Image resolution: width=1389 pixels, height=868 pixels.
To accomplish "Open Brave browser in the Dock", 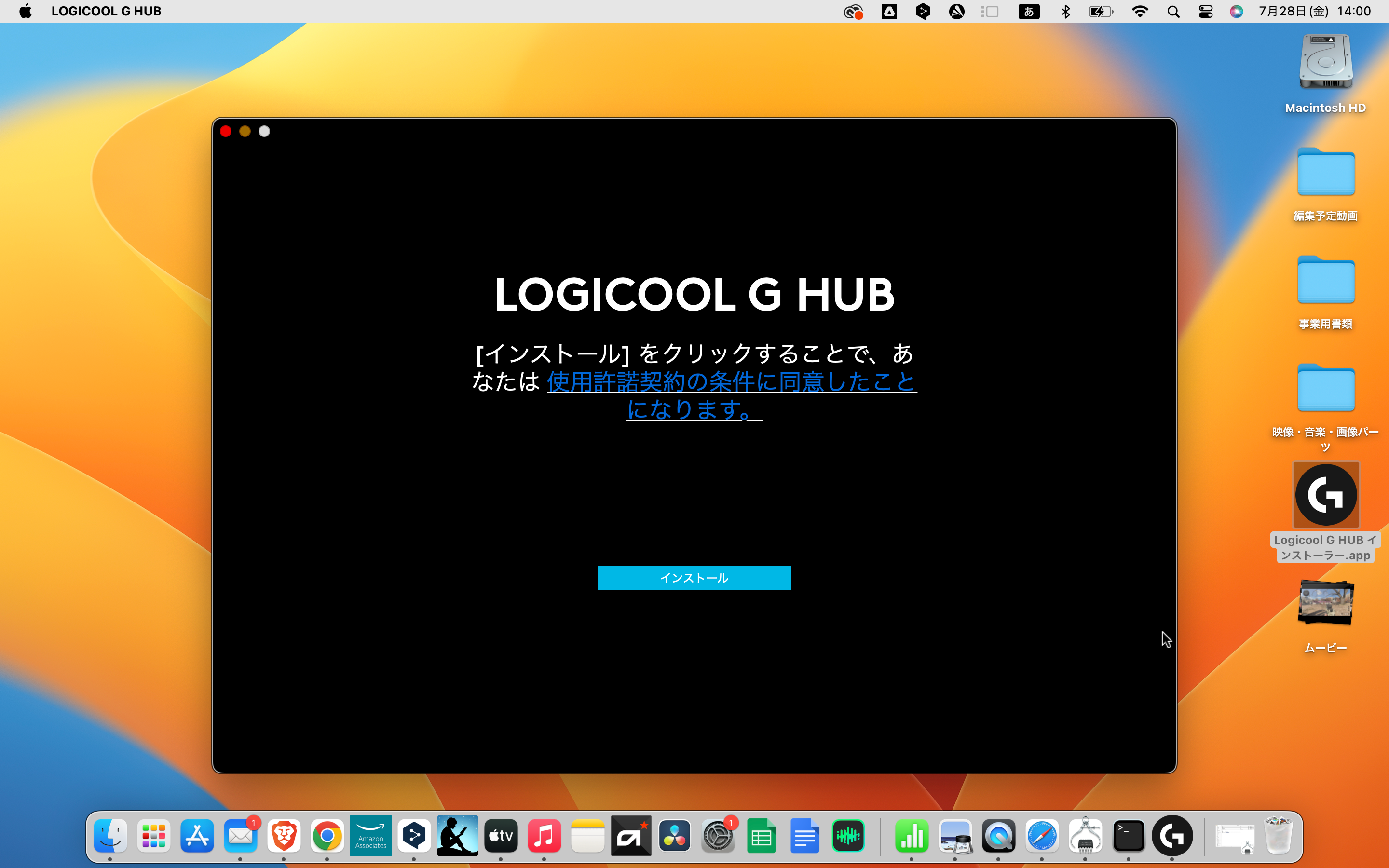I will (x=284, y=836).
